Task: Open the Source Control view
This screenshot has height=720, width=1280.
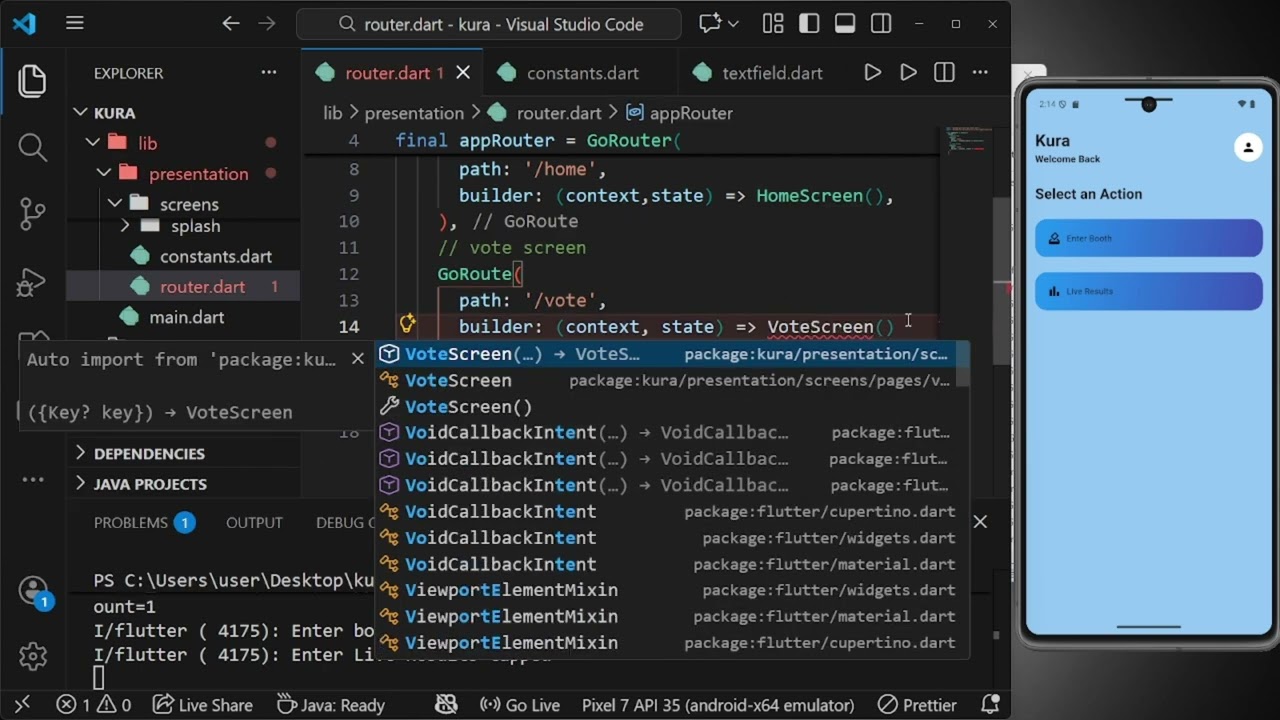Action: click(x=32, y=213)
